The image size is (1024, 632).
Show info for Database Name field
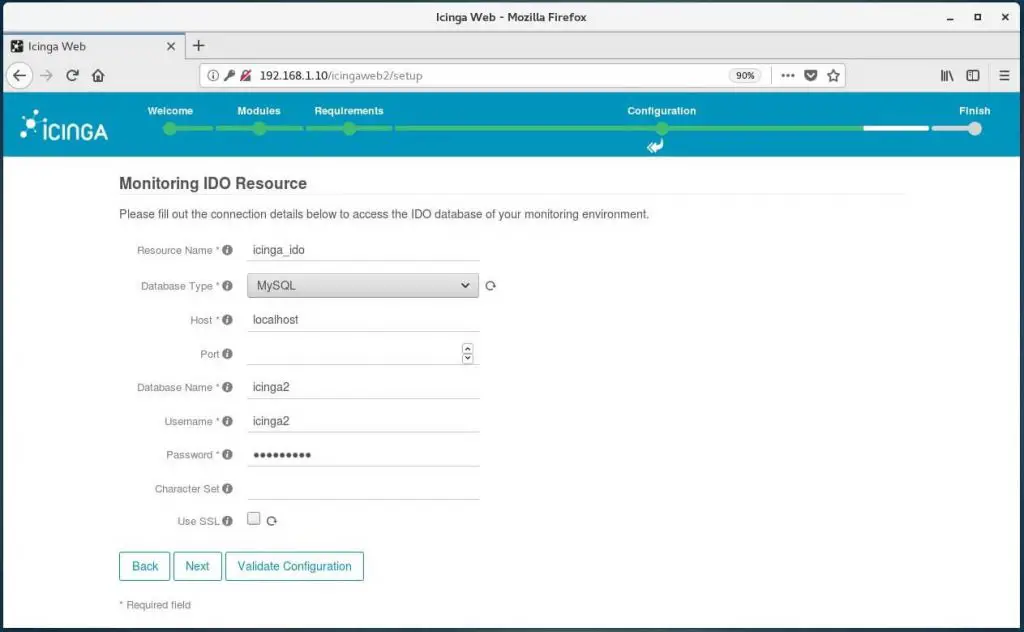[227, 387]
